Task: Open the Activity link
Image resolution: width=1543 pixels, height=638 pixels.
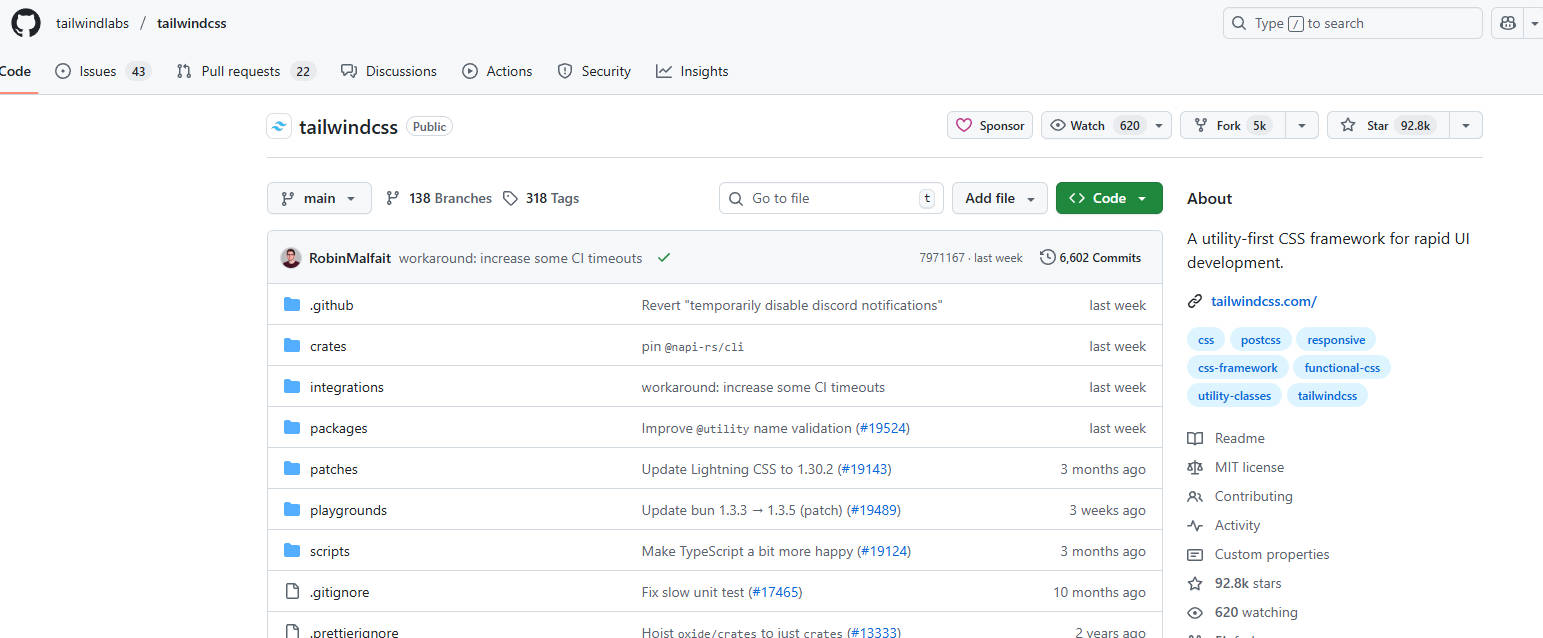Action: pyautogui.click(x=1224, y=525)
